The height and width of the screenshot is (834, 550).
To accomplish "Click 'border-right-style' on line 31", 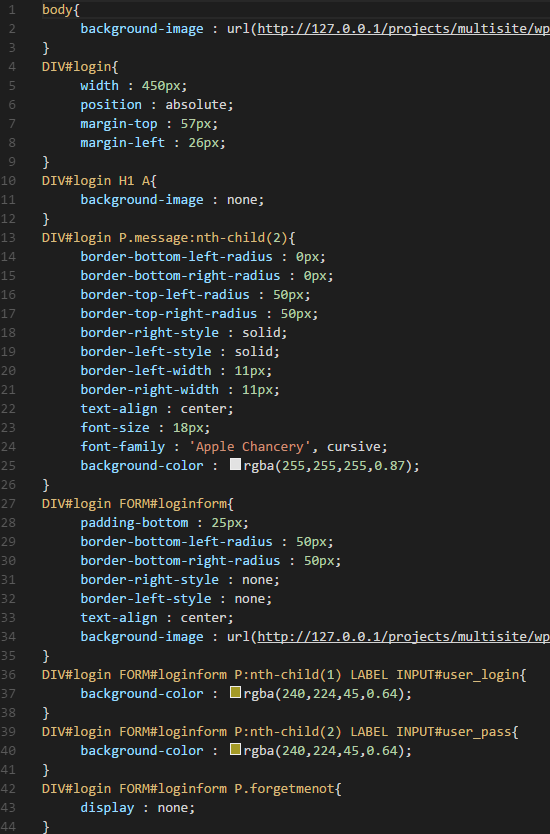I will tap(149, 580).
